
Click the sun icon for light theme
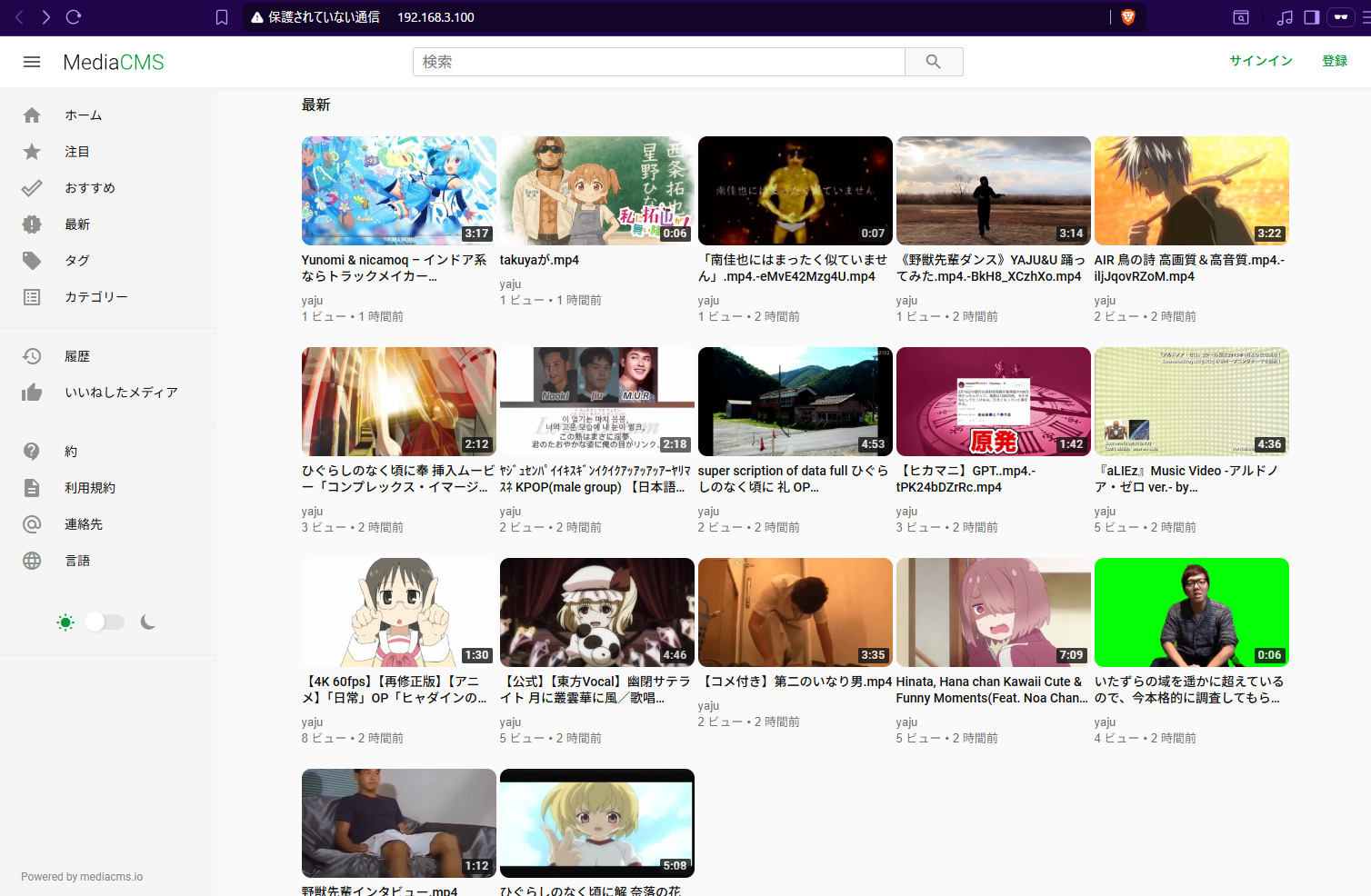coord(65,622)
